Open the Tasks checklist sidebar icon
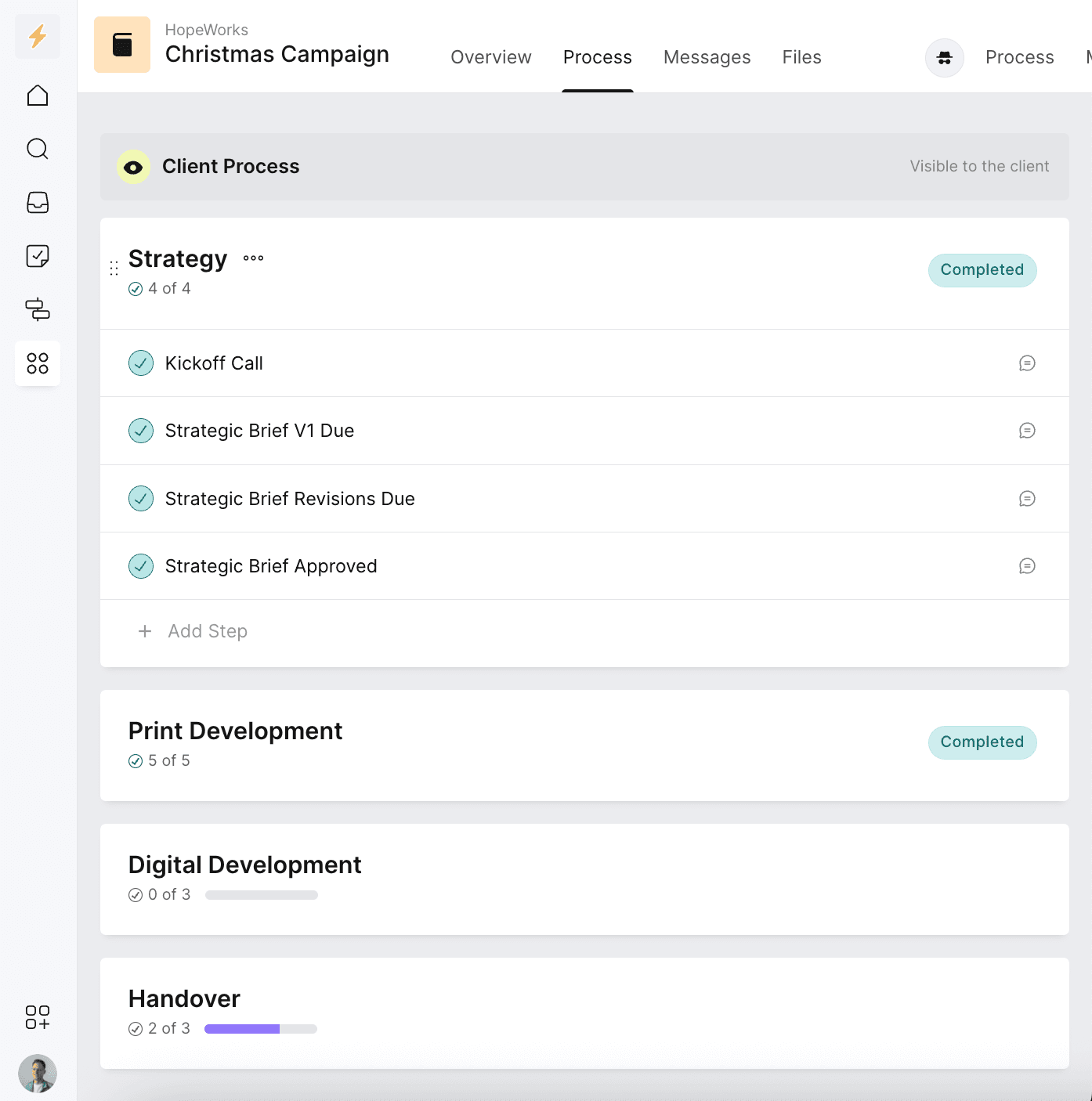Image resolution: width=1092 pixels, height=1101 pixels. coord(38,256)
